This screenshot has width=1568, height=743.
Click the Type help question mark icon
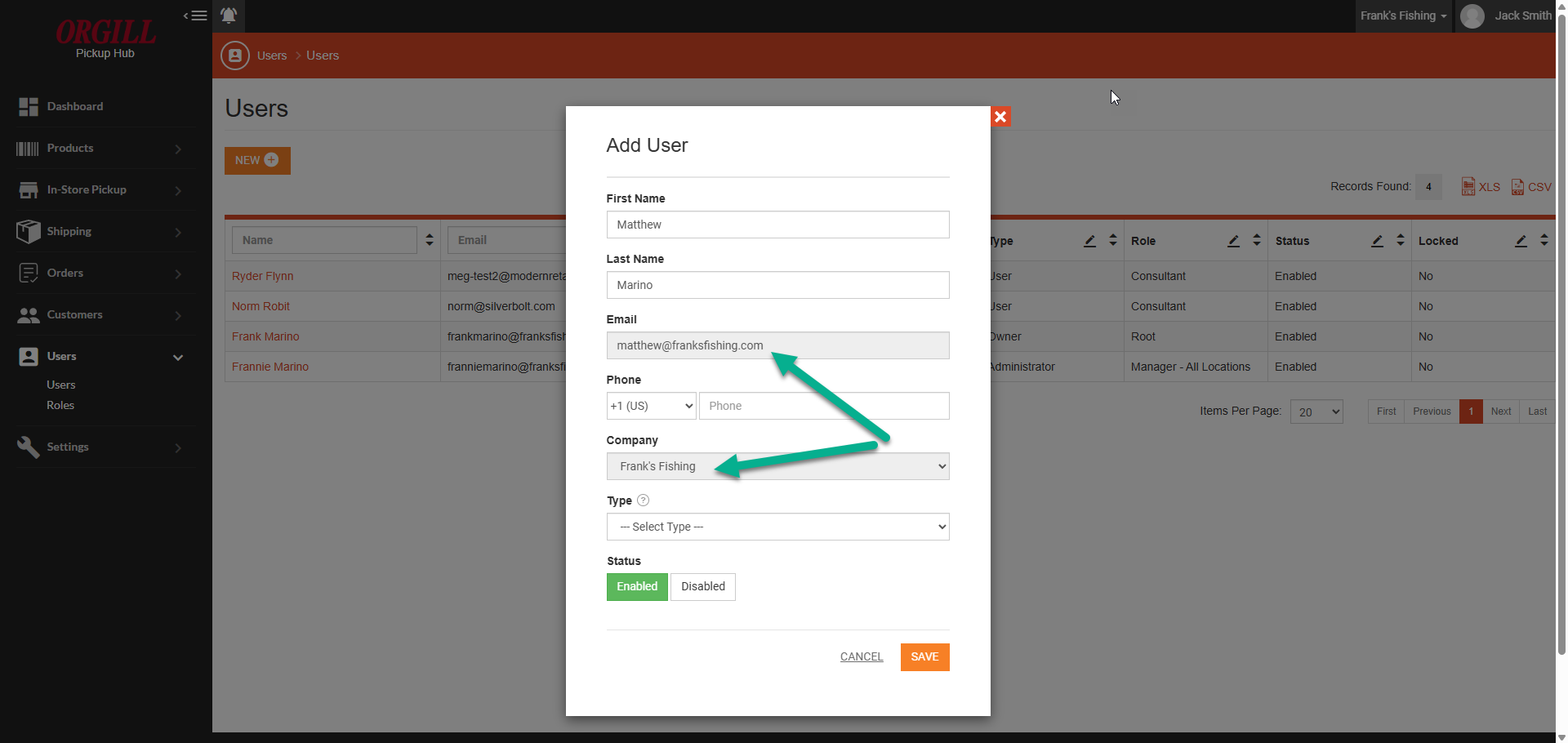tap(643, 501)
